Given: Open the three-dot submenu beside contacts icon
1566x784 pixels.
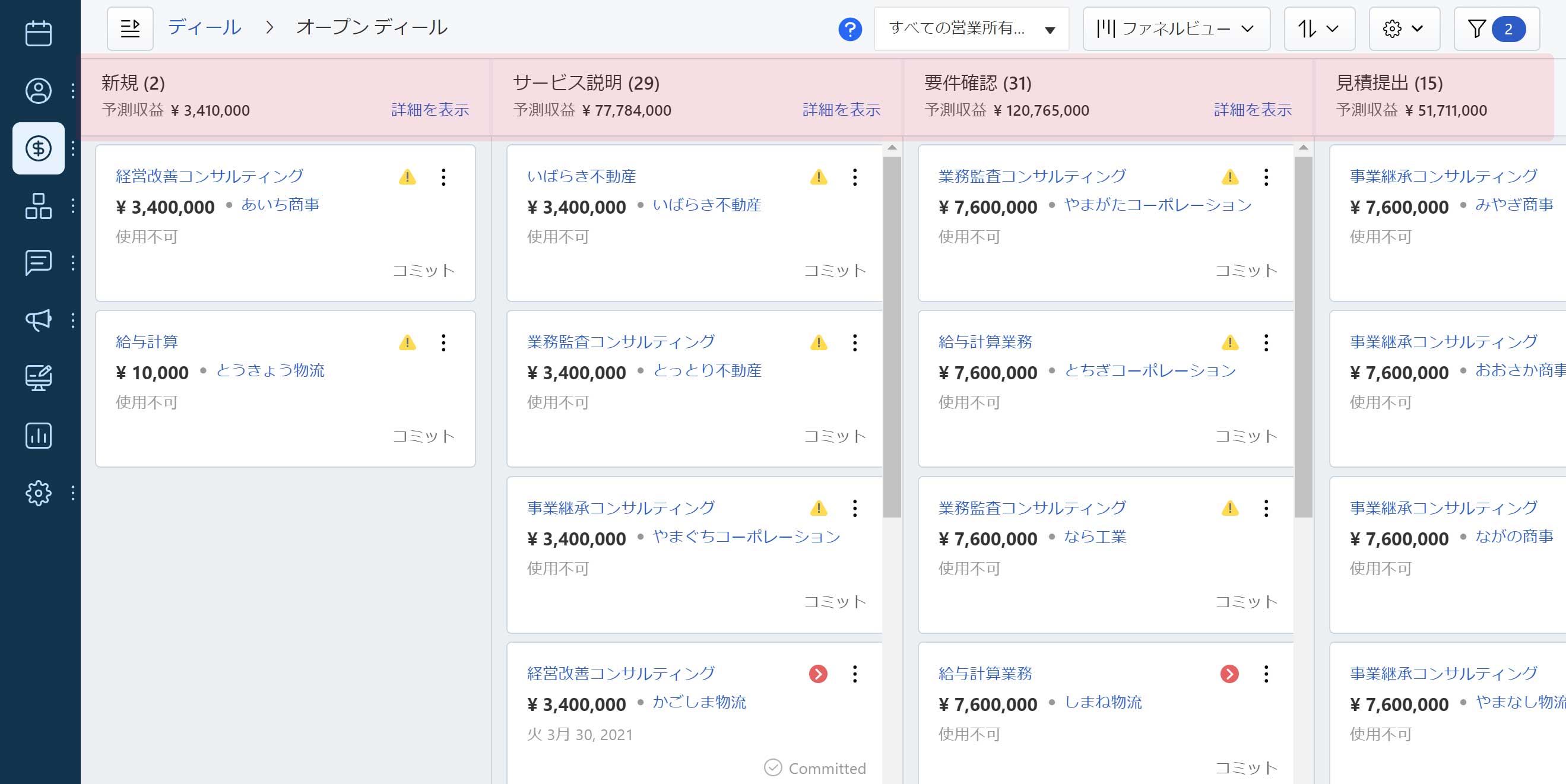Looking at the screenshot, I should [x=73, y=91].
